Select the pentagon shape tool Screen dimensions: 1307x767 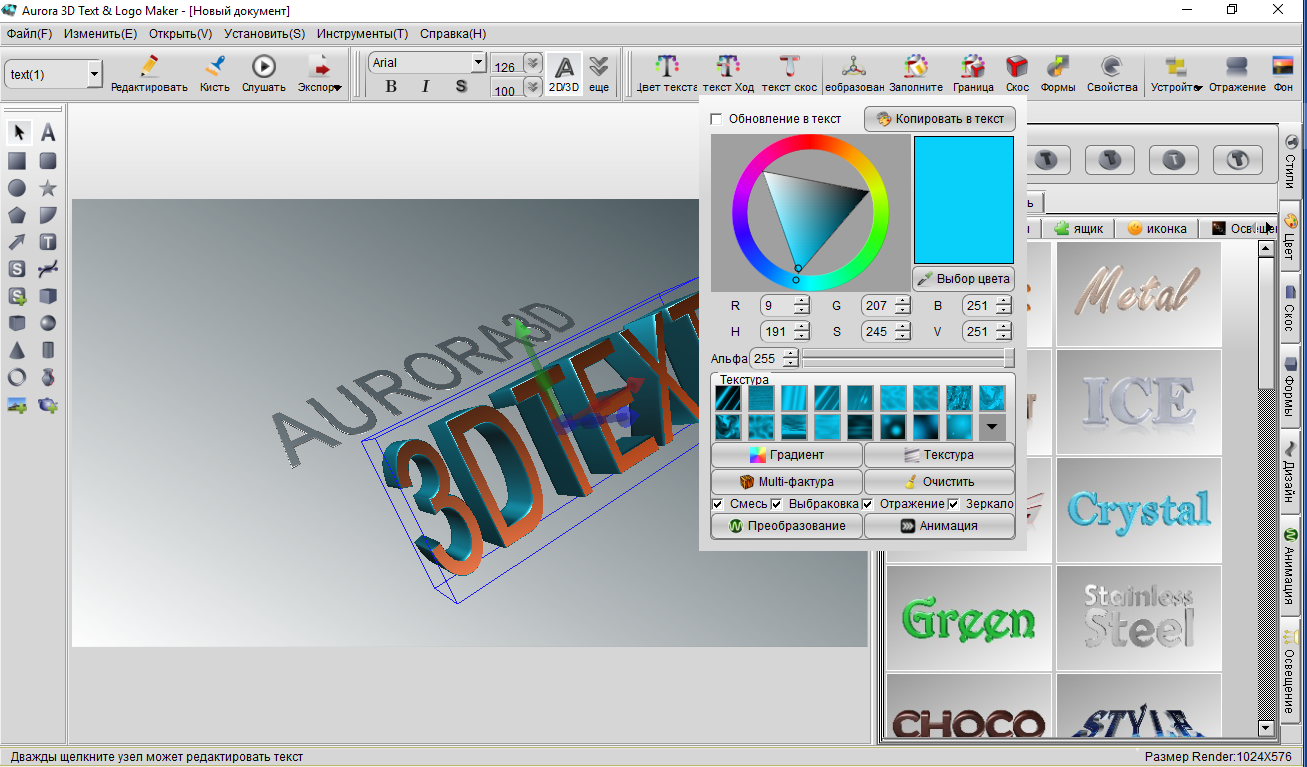17,215
